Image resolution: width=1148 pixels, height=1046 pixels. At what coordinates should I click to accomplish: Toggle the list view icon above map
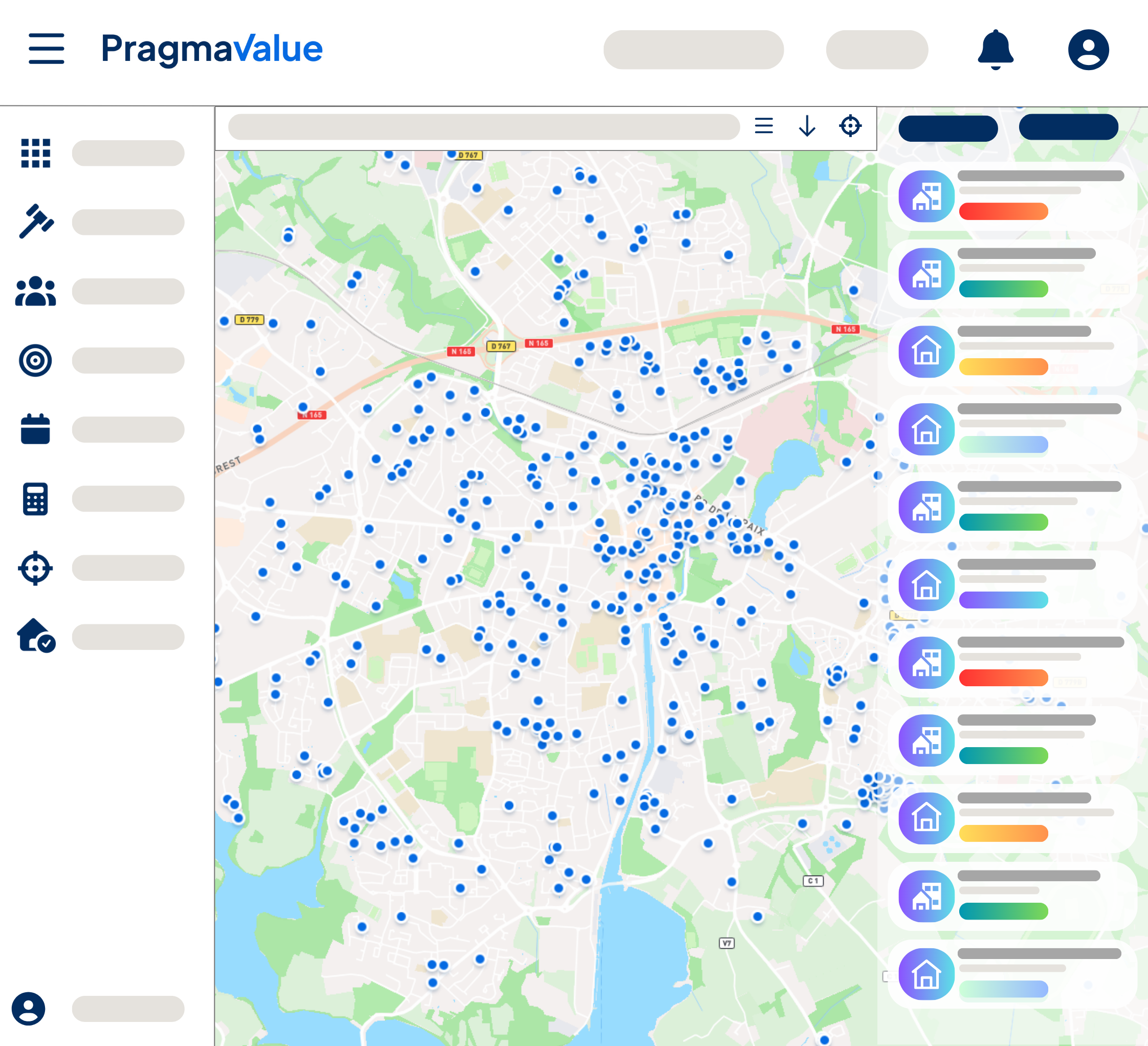tap(764, 126)
